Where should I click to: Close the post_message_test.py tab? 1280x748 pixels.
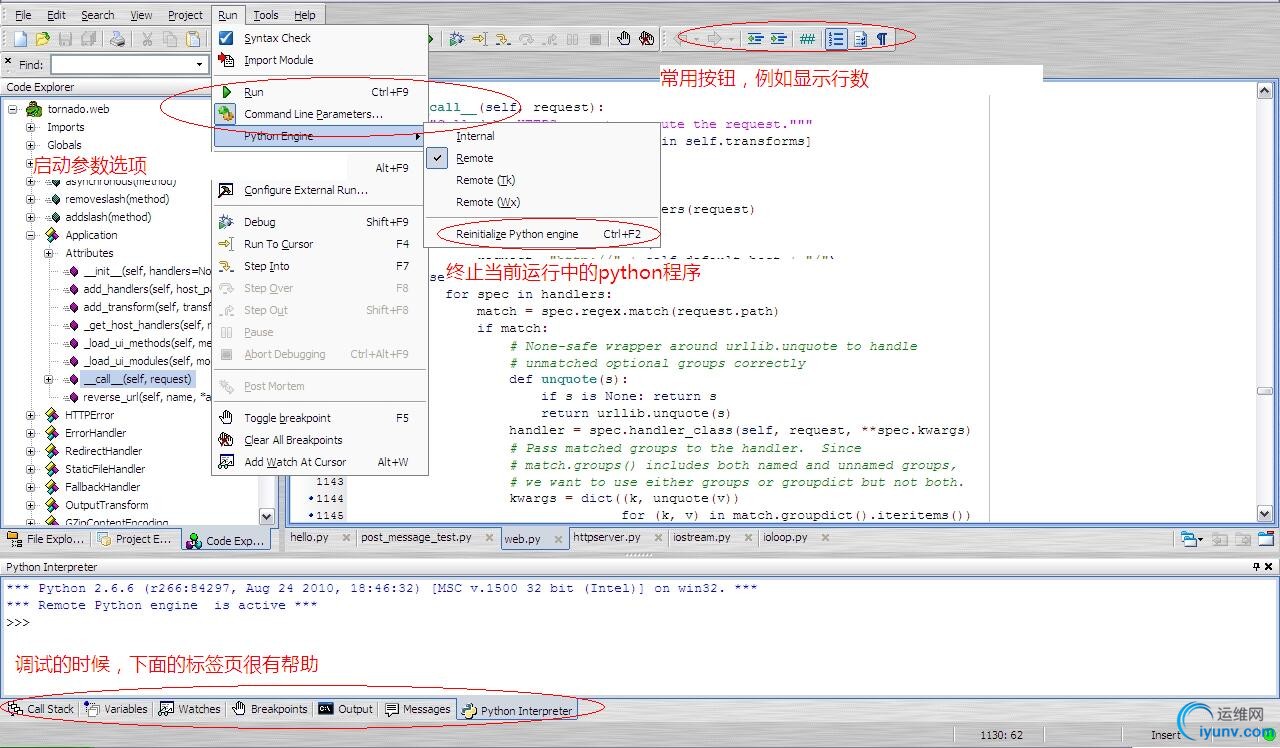coord(489,538)
